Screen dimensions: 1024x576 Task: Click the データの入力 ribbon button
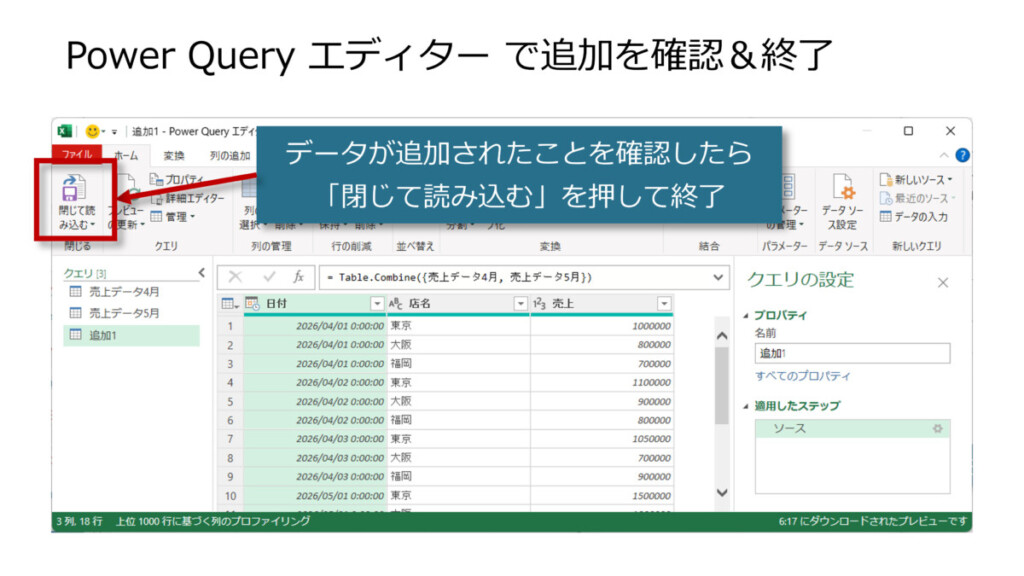coord(913,217)
